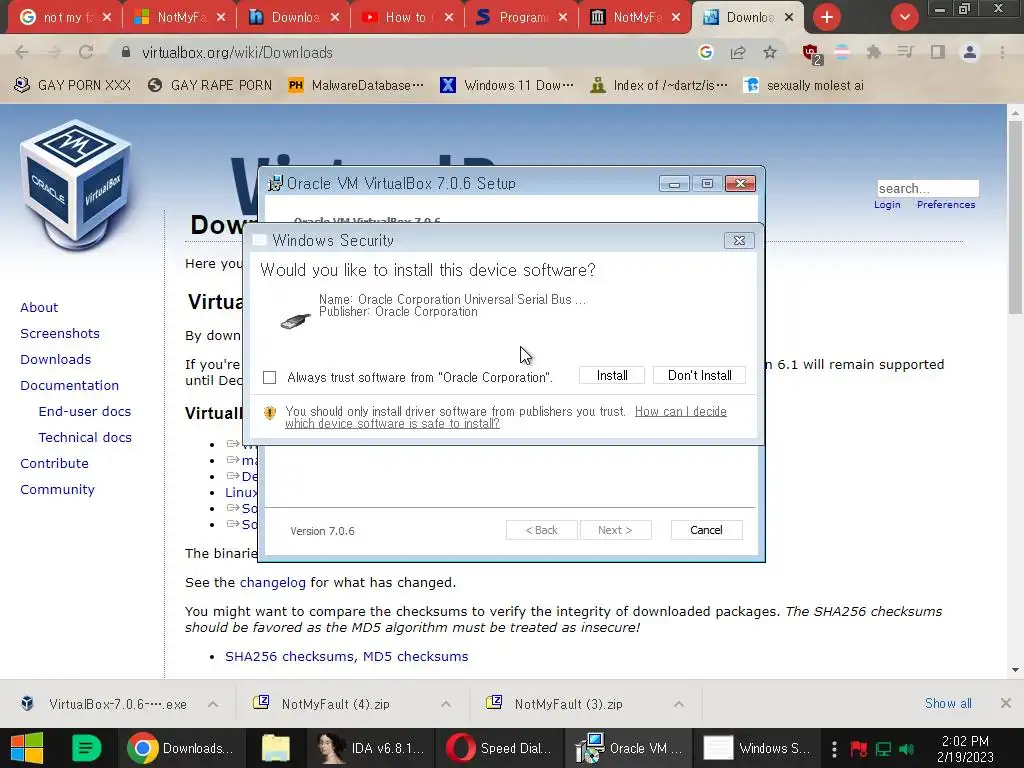Open SHA256 checksums link
This screenshot has height=768, width=1024.
pos(289,656)
